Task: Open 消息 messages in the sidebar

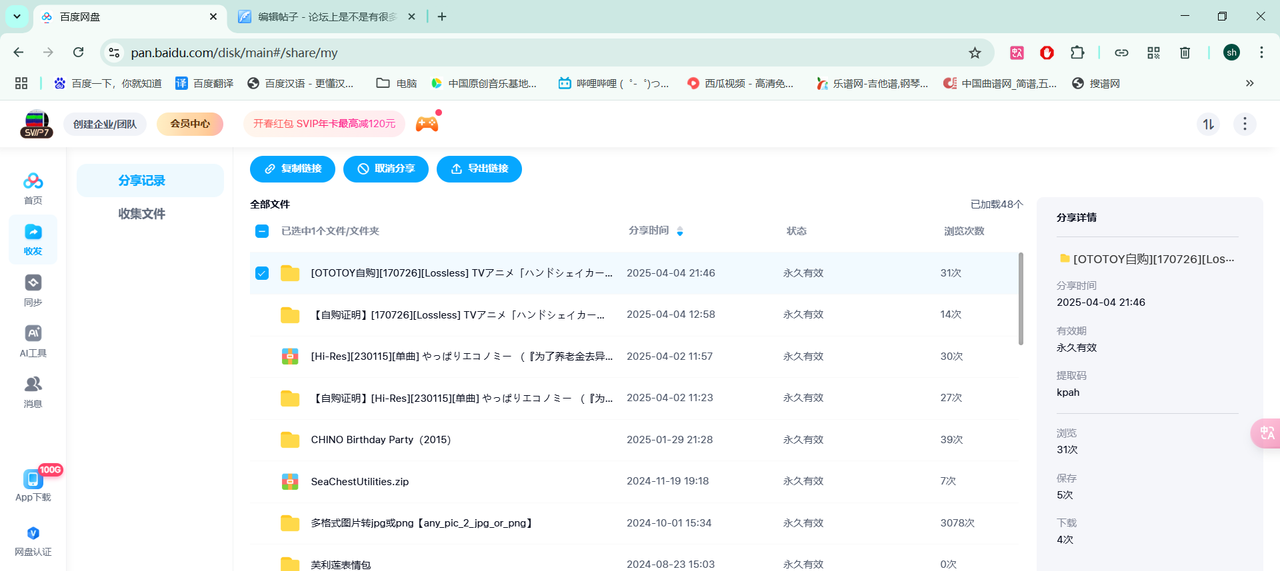Action: (x=33, y=391)
